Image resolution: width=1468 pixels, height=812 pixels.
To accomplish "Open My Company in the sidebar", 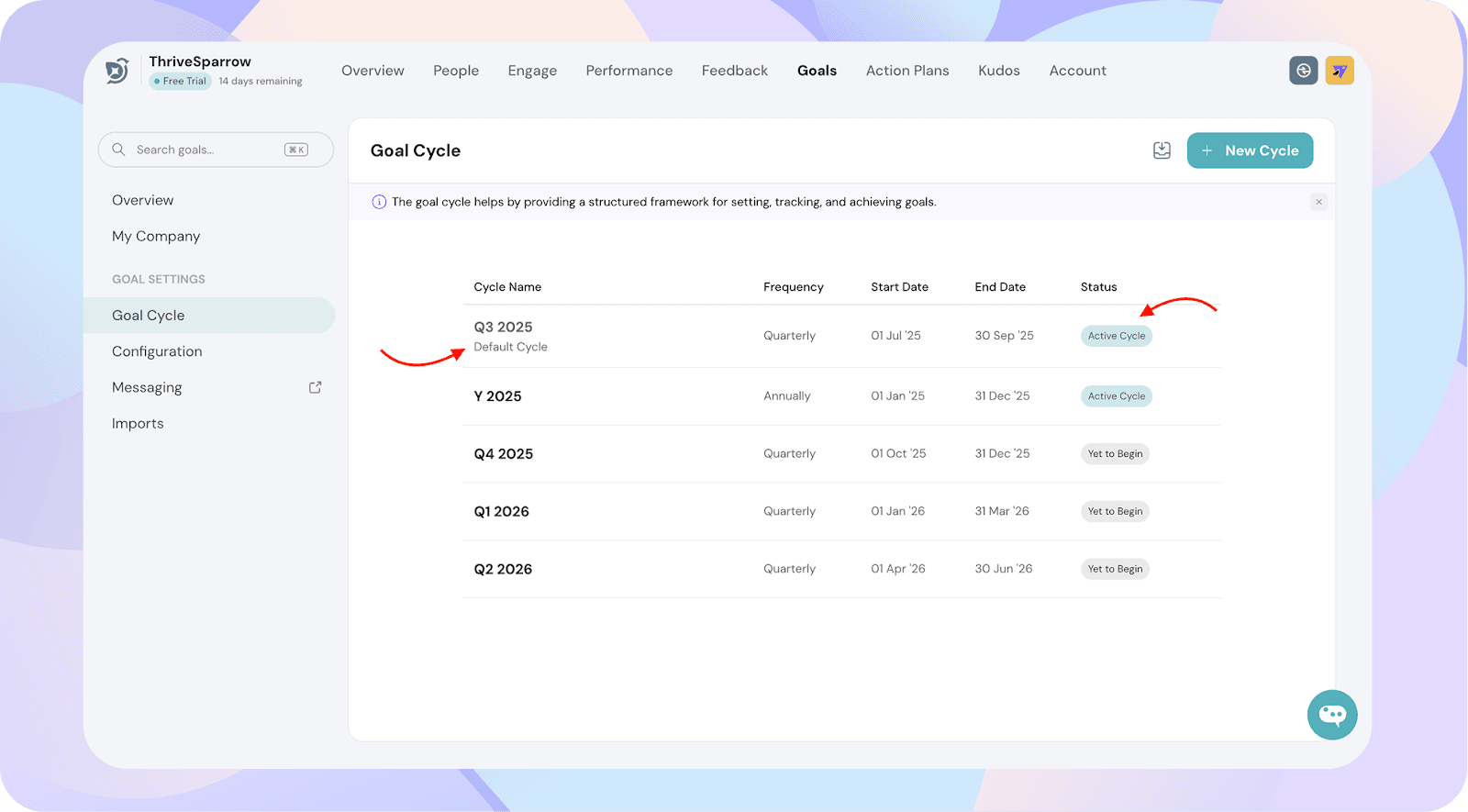I will click(x=156, y=236).
